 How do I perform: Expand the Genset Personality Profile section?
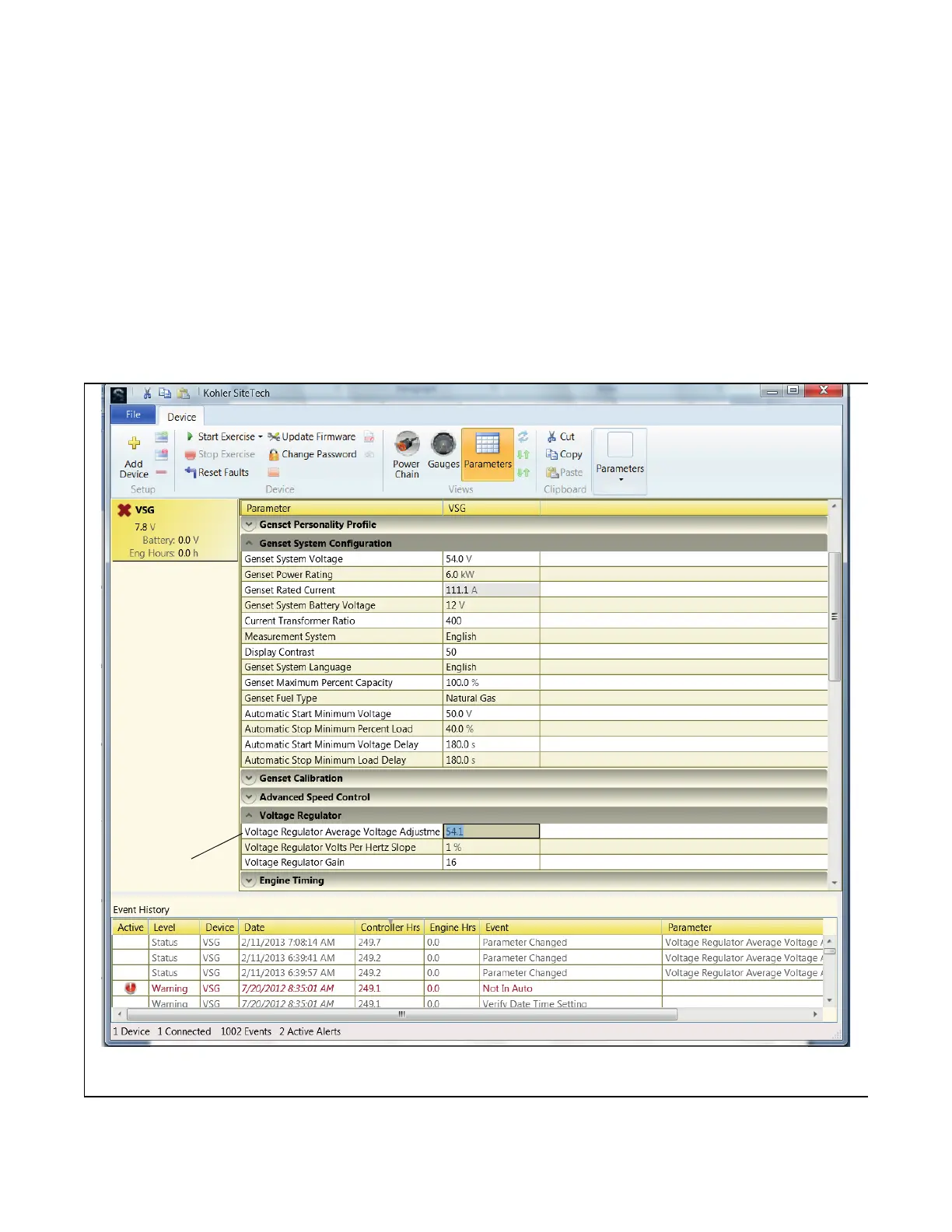click(x=249, y=525)
